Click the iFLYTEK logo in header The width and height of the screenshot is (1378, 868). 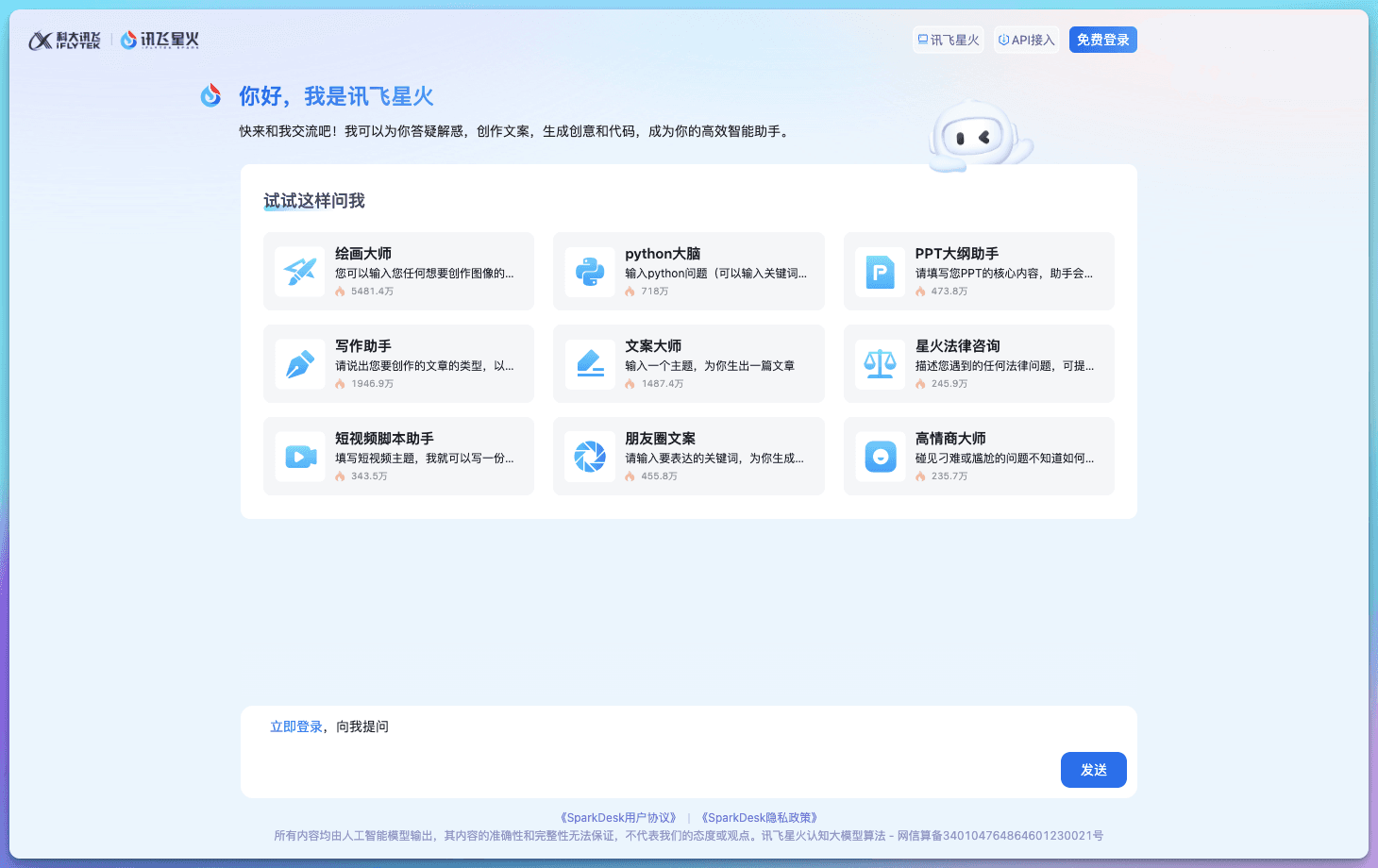click(x=64, y=40)
